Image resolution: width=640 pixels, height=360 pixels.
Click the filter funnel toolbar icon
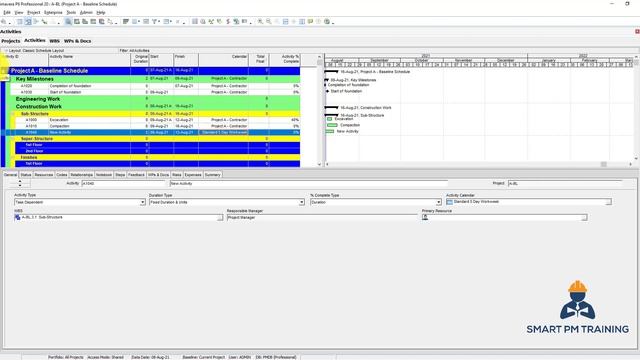coord(154,22)
